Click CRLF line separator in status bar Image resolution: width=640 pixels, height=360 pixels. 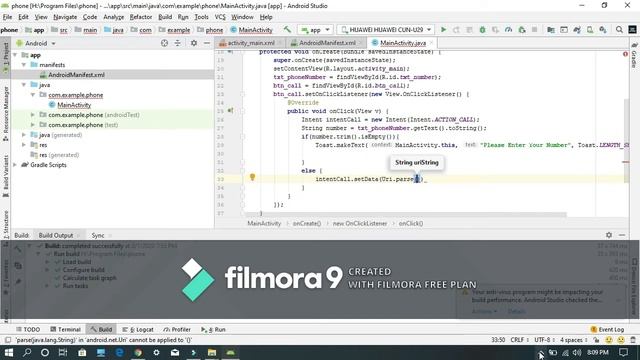click(x=519, y=340)
